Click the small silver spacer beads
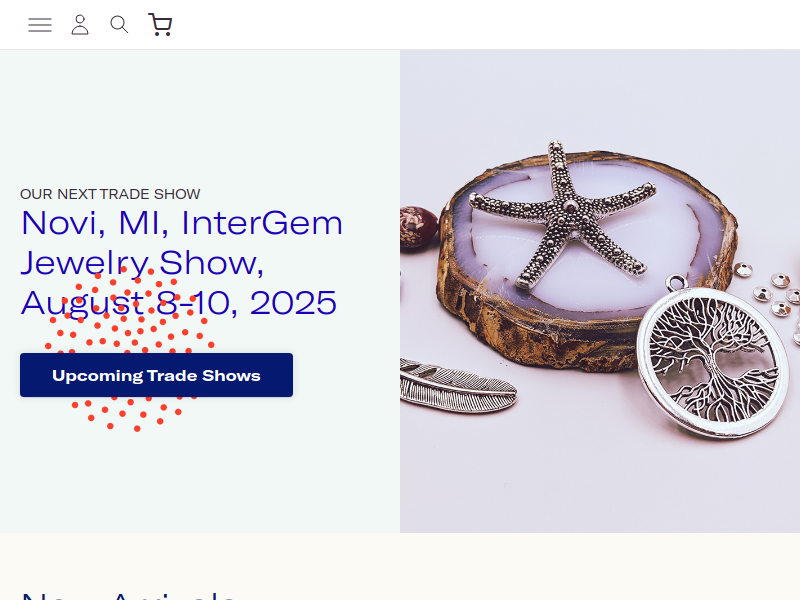Screen dimensions: 800x600 click(x=773, y=293)
